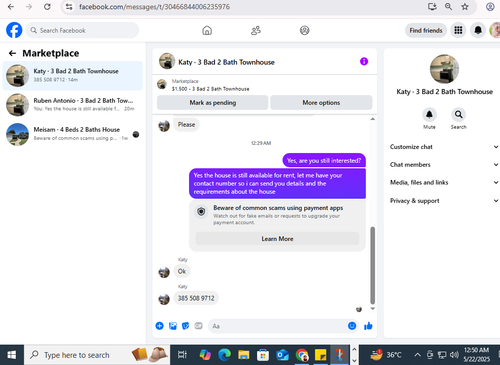Click the browser address bar URL
The image size is (500, 365).
[155, 7]
